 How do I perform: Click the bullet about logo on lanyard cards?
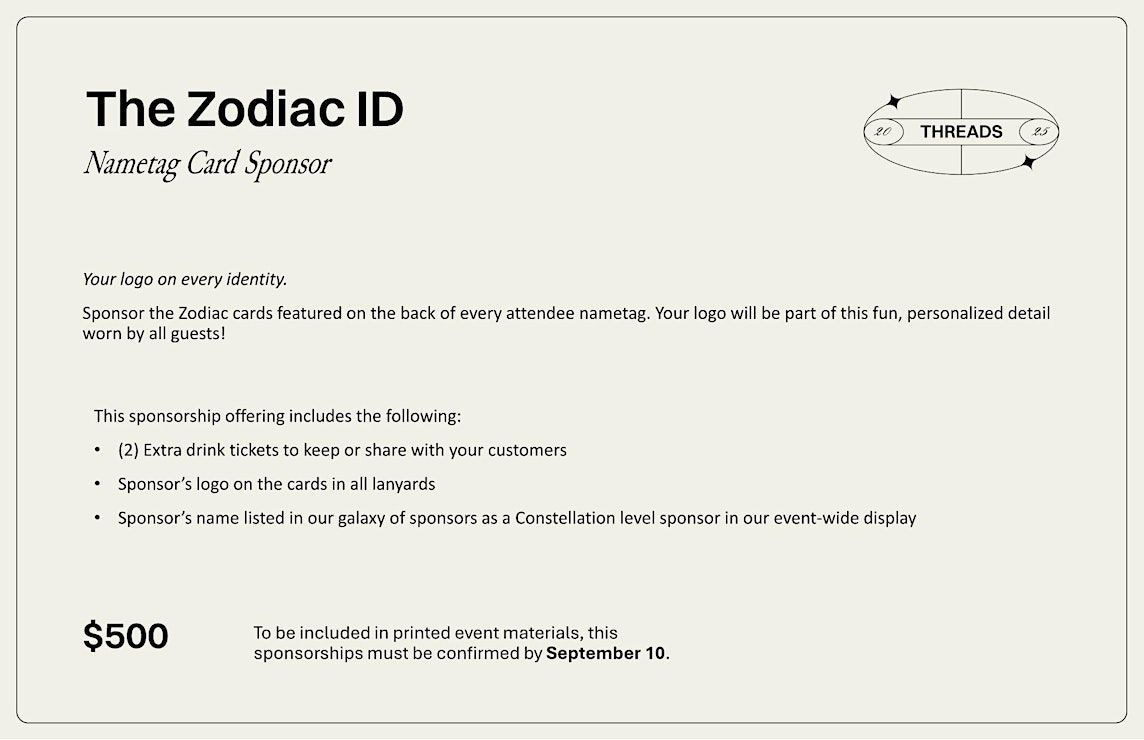coord(277,484)
